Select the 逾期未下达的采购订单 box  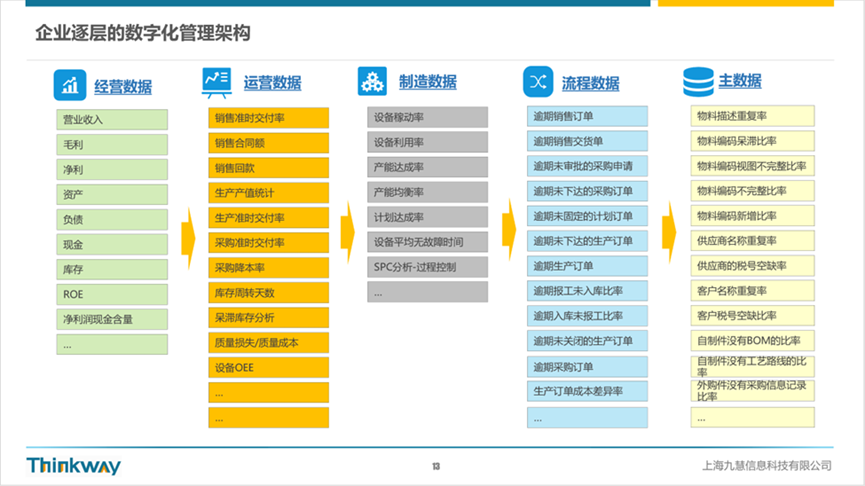tap(588, 191)
